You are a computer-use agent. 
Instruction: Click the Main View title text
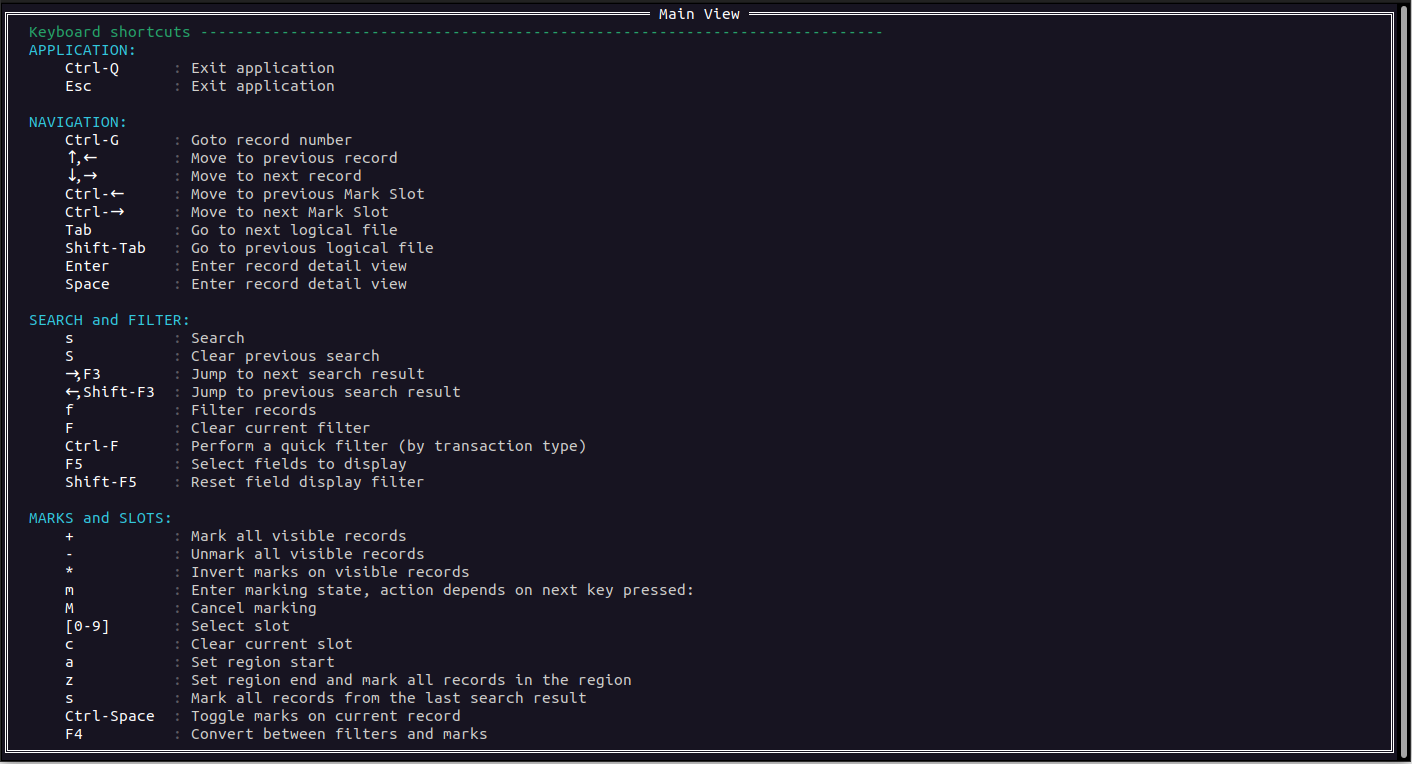click(699, 14)
